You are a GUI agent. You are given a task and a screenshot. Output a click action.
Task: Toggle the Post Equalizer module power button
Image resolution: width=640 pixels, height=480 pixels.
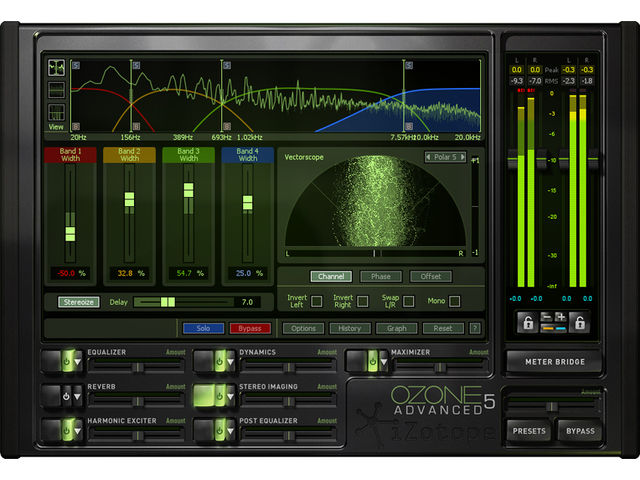pyautogui.click(x=219, y=431)
